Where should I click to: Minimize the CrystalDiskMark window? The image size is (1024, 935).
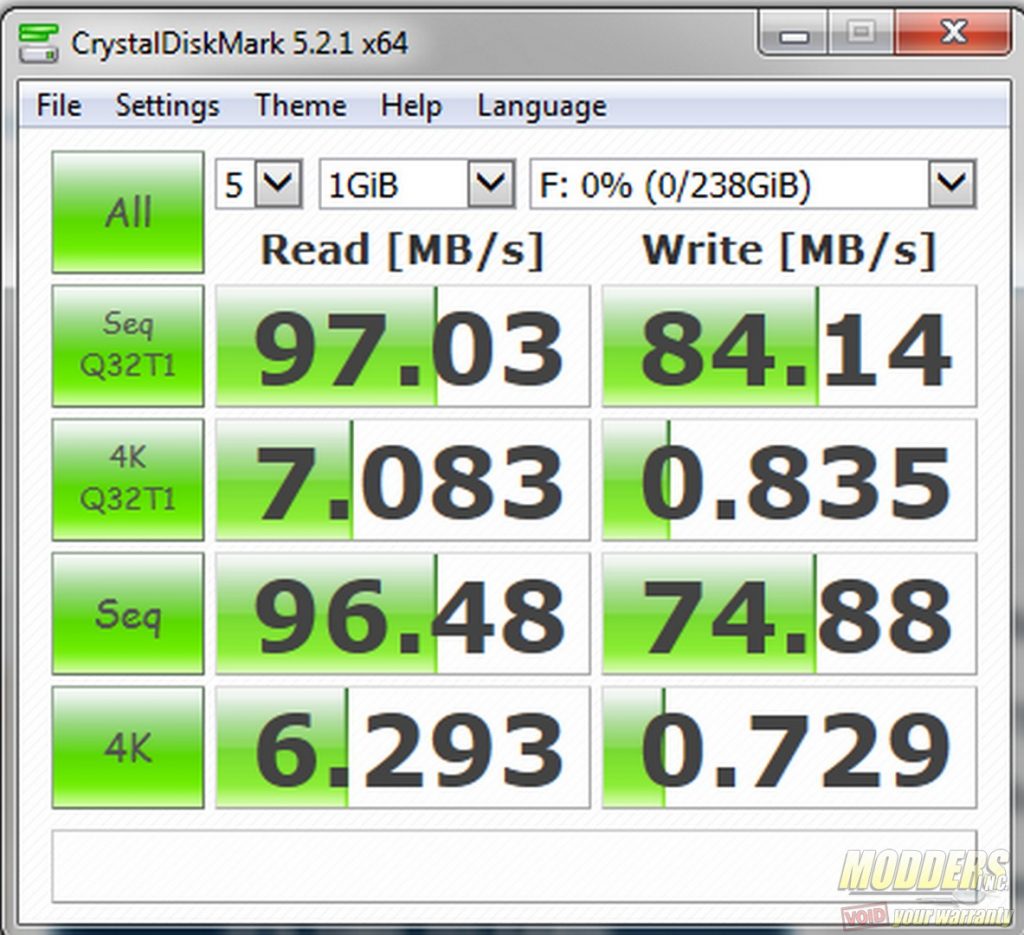794,34
